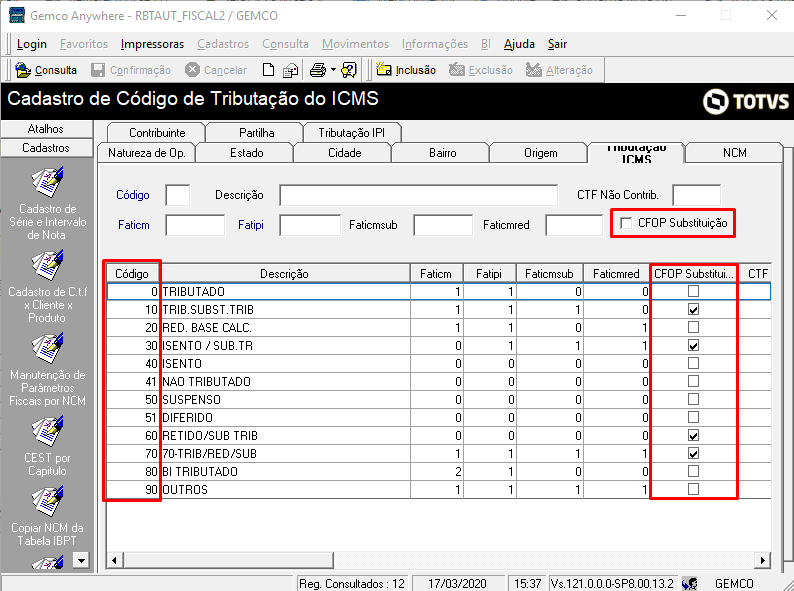Click the Exclusão toolbar button
The height and width of the screenshot is (591, 794).
click(x=481, y=70)
